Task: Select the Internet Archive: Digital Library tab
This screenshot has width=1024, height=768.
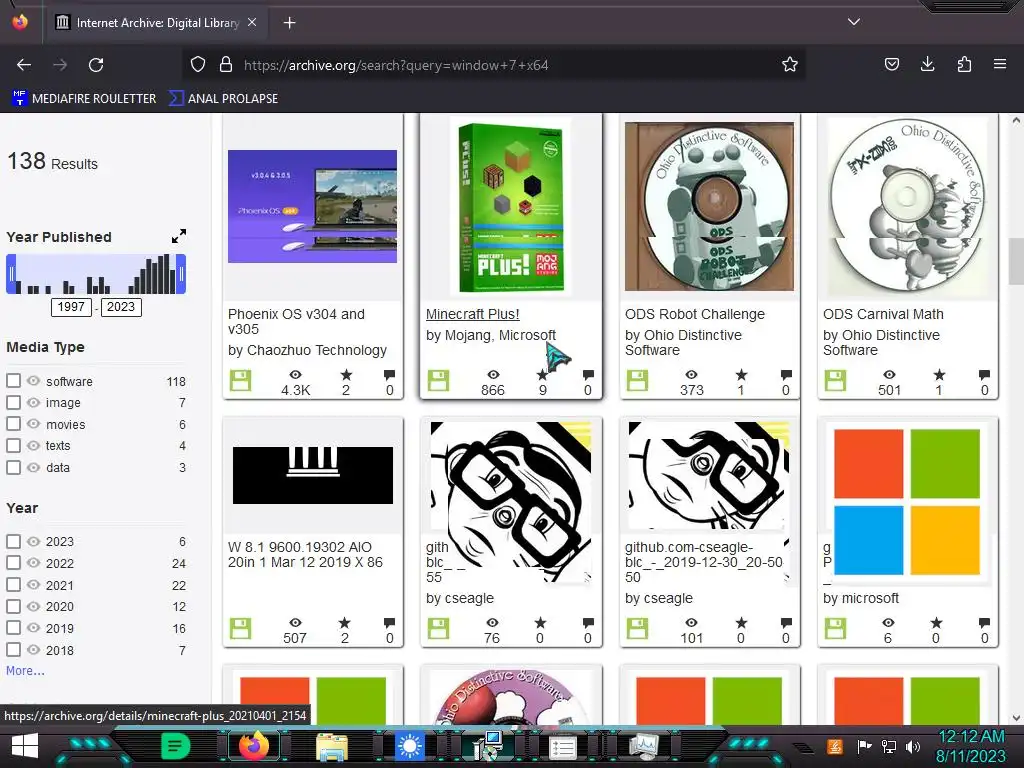Action: tap(157, 23)
